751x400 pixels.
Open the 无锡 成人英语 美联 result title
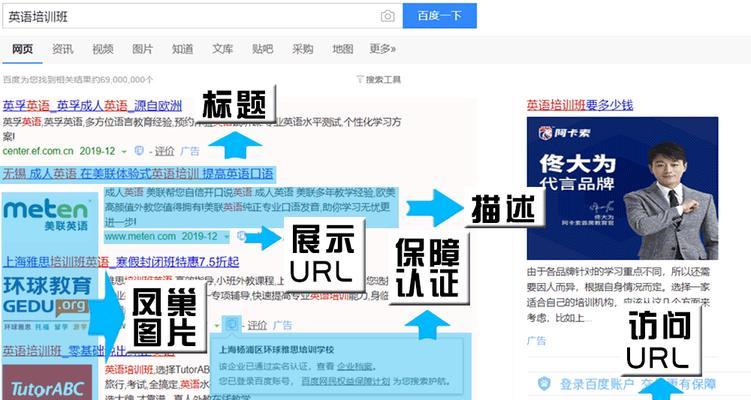click(138, 173)
